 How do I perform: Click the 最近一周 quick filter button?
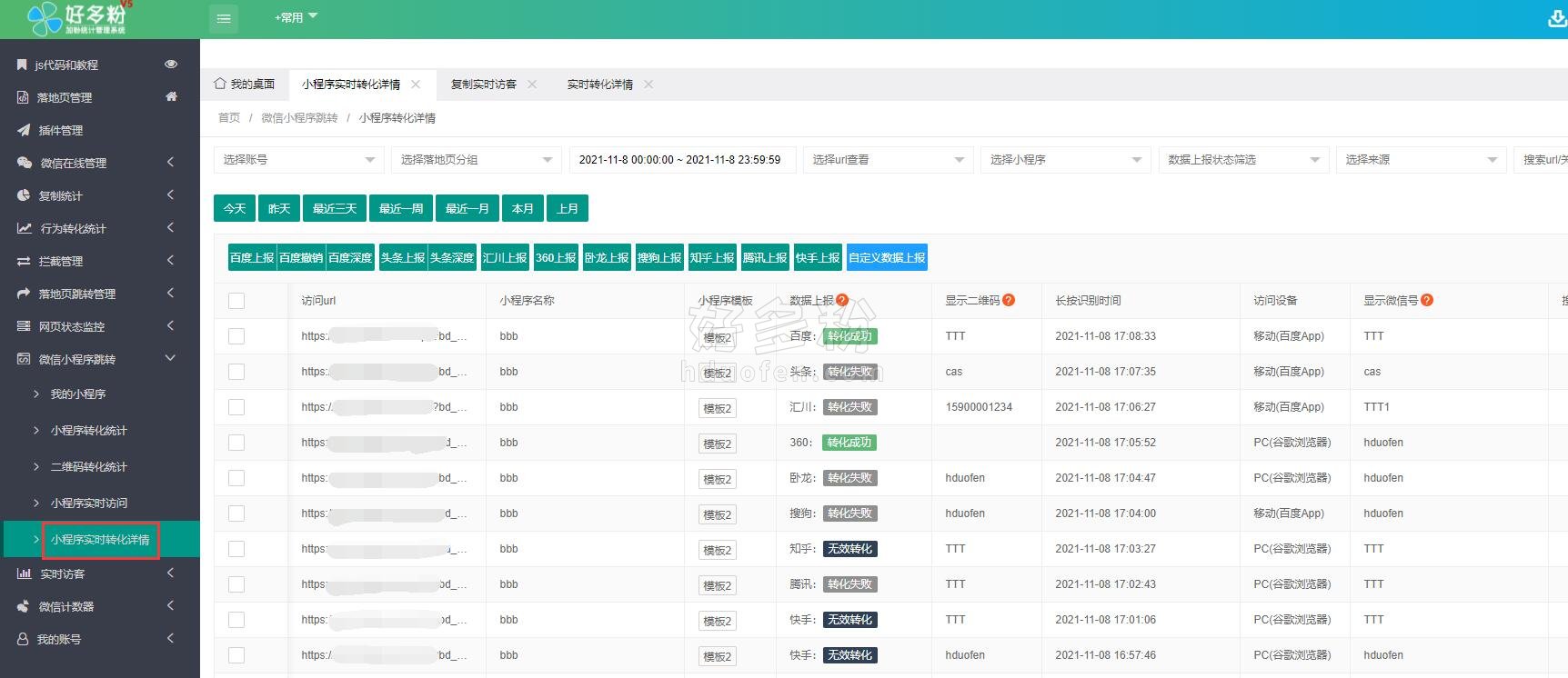401,209
